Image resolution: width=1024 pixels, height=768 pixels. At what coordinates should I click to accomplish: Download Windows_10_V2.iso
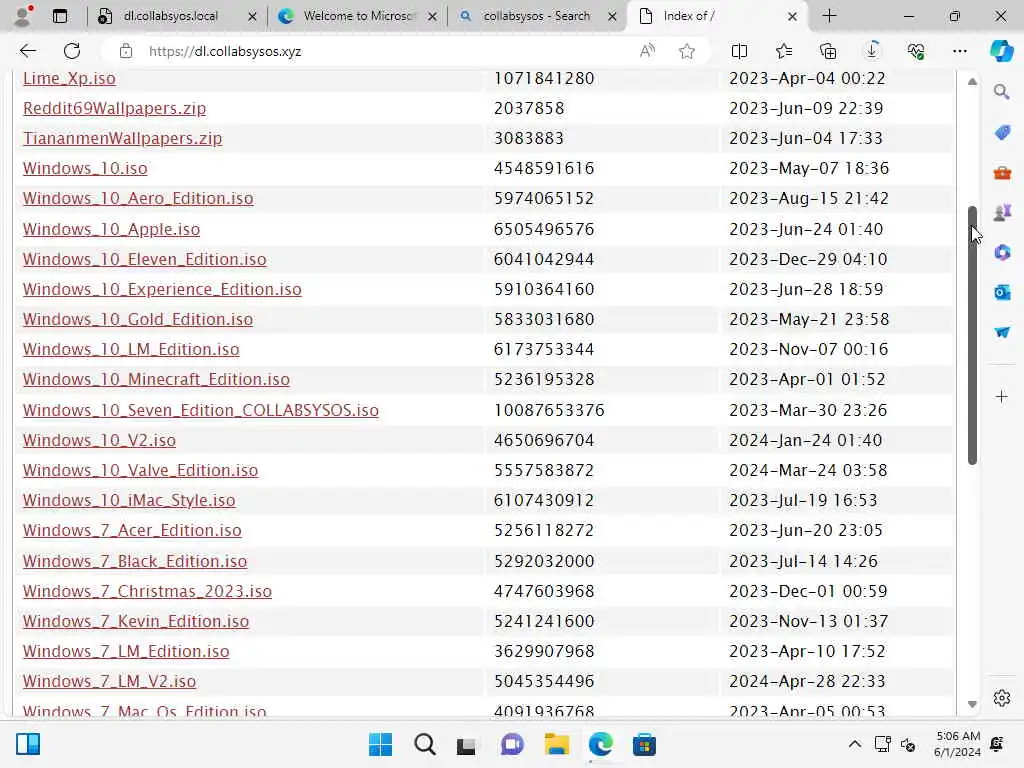pyautogui.click(x=99, y=440)
